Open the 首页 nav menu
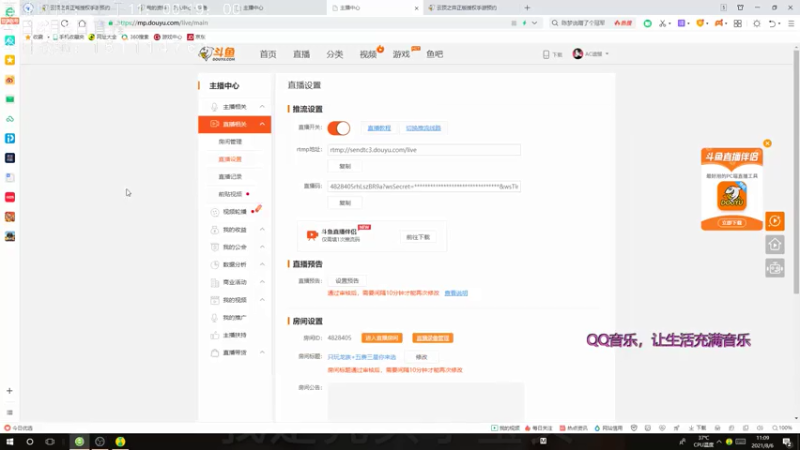Viewport: 800px width, 450px height. tap(268, 54)
